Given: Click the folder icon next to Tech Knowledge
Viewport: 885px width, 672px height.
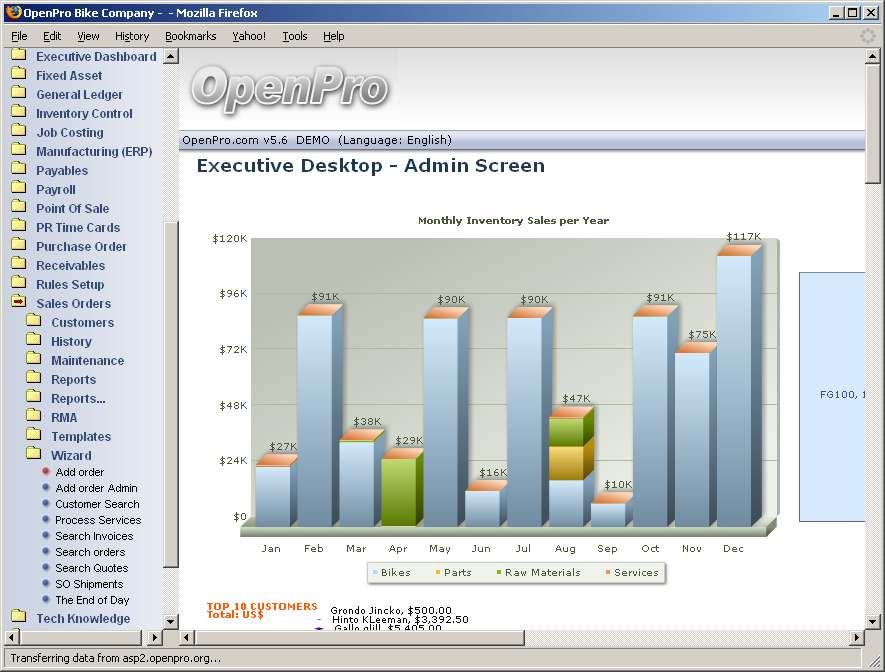Looking at the screenshot, I should (18, 618).
